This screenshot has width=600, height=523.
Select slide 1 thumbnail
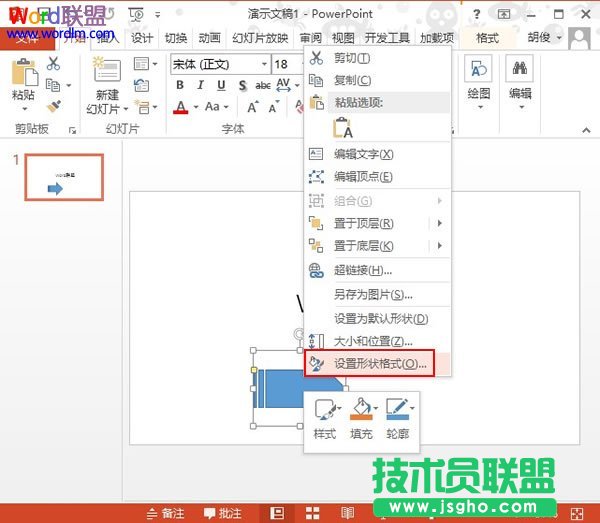click(x=64, y=177)
